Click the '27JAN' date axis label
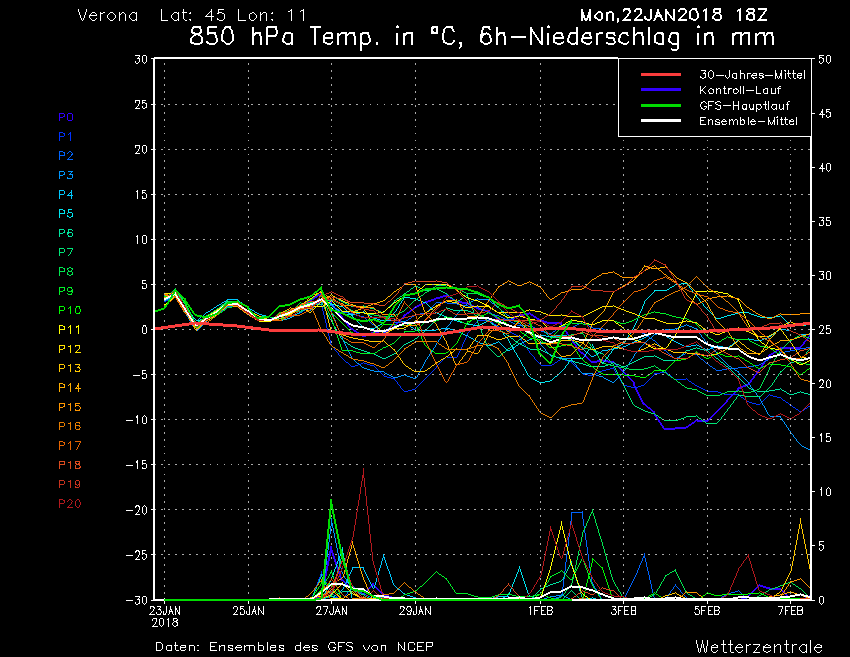The image size is (850, 657). [332, 611]
